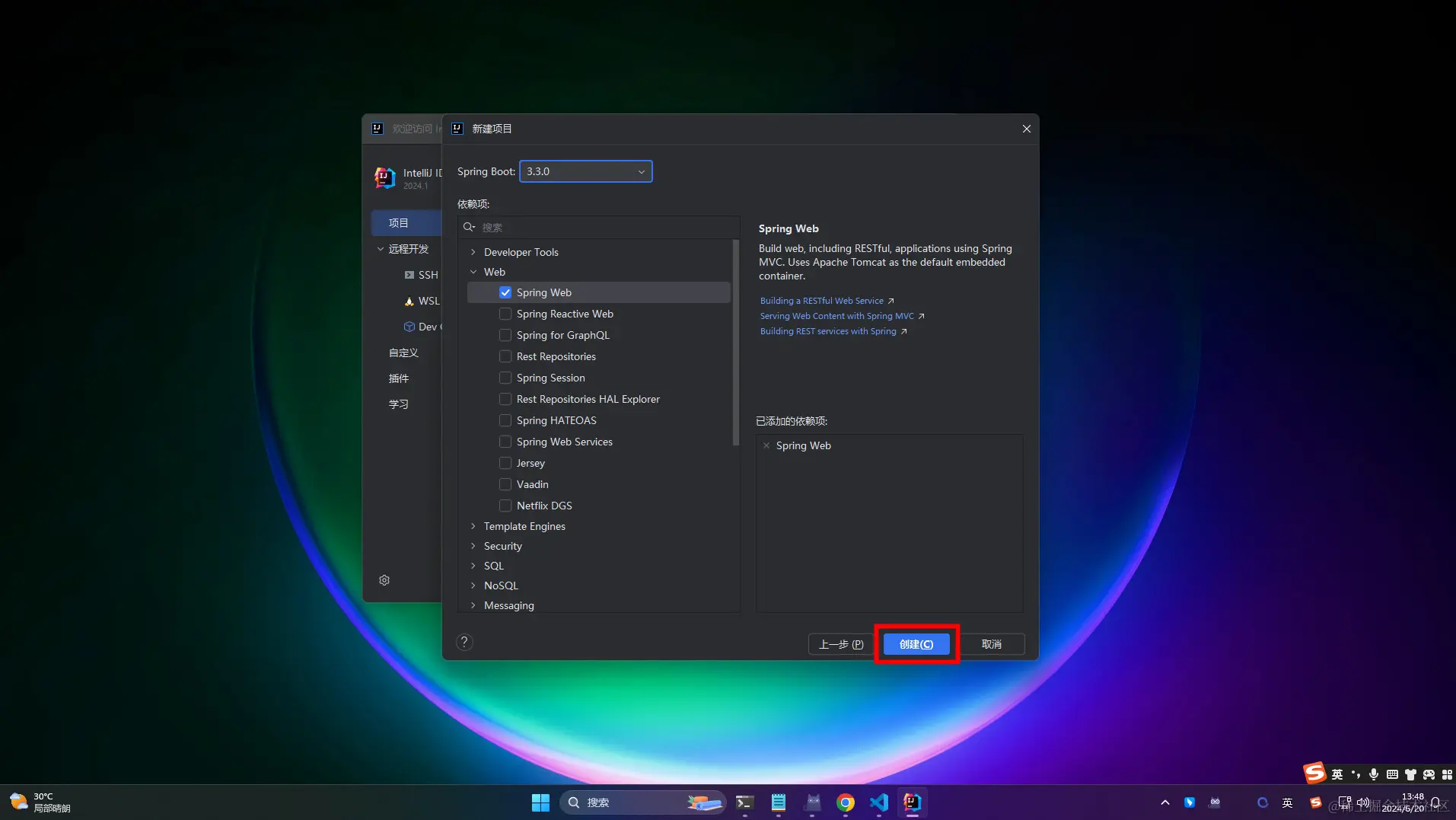This screenshot has height=820, width=1456.
Task: Click the Sogou S logo on IME bar
Action: 1314,773
